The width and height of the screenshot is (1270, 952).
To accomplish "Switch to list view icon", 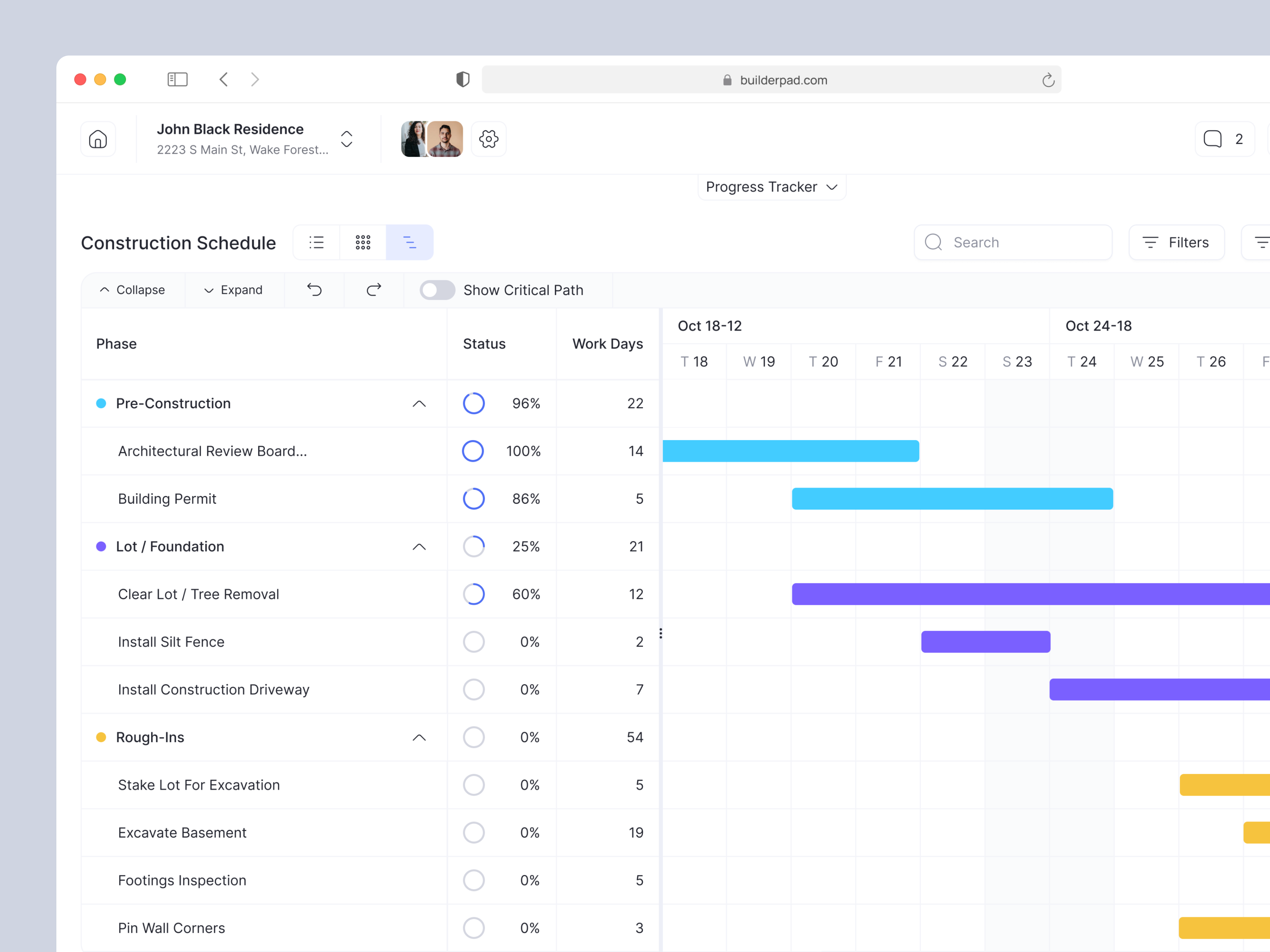I will coord(316,242).
